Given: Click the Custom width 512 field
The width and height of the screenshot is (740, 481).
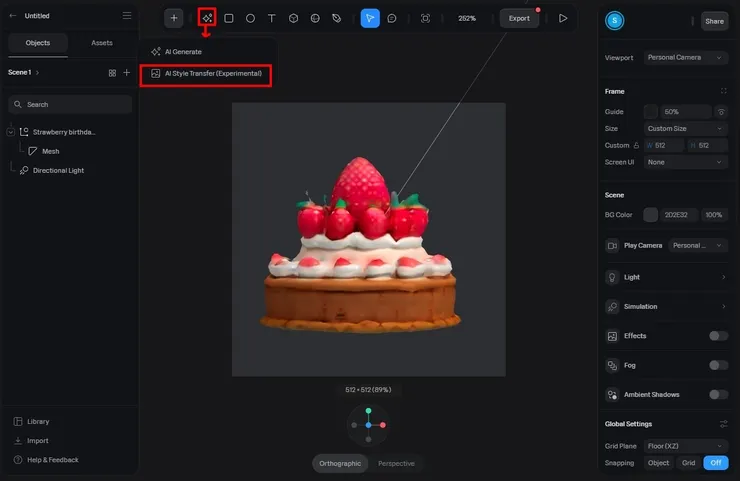Looking at the screenshot, I should coord(664,145).
